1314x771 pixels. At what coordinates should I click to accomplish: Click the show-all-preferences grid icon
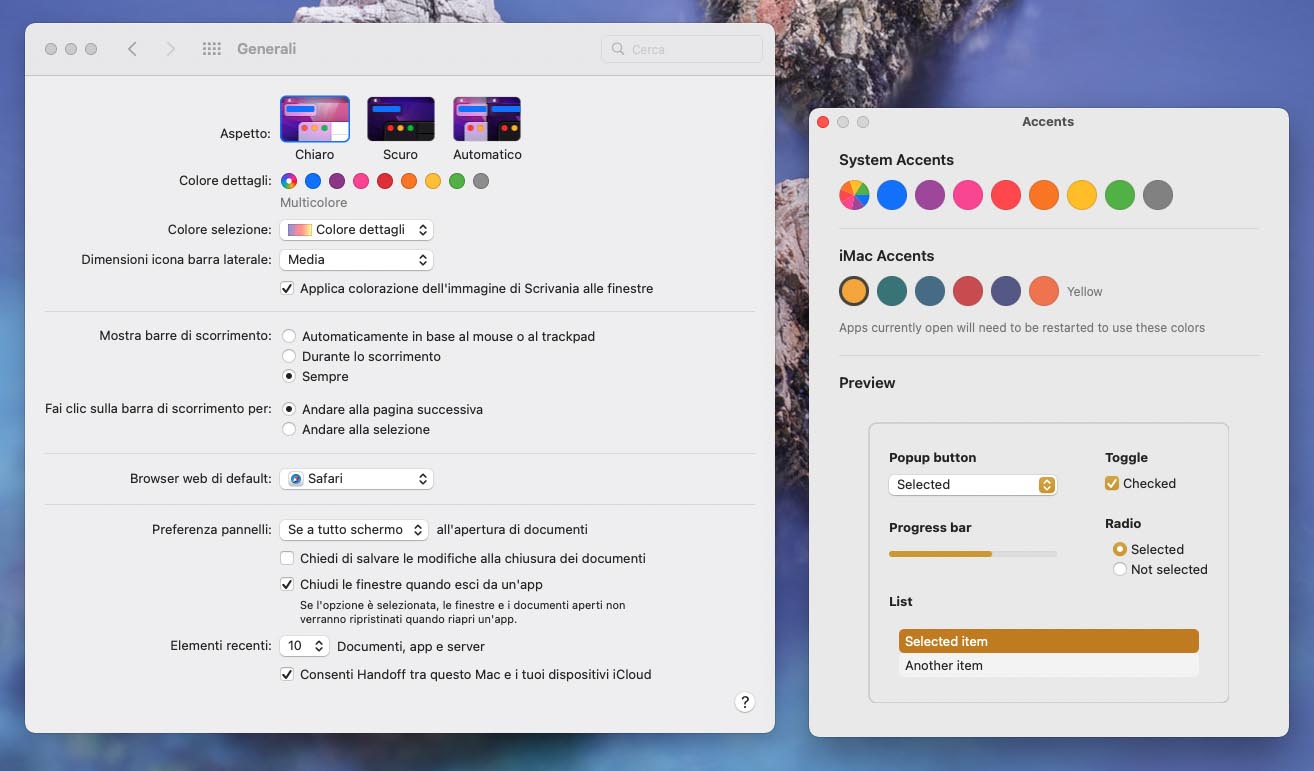coord(211,48)
